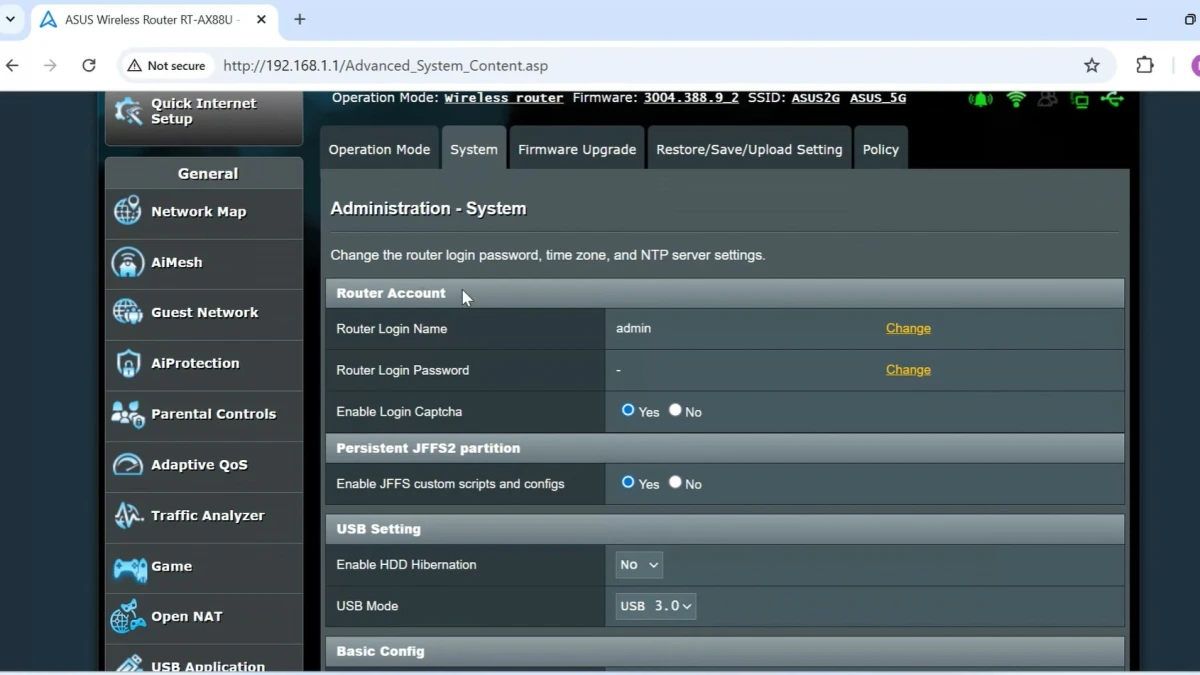This screenshot has height=675, width=1200.
Task: Open the USB Mode dropdown
Action: pos(656,606)
